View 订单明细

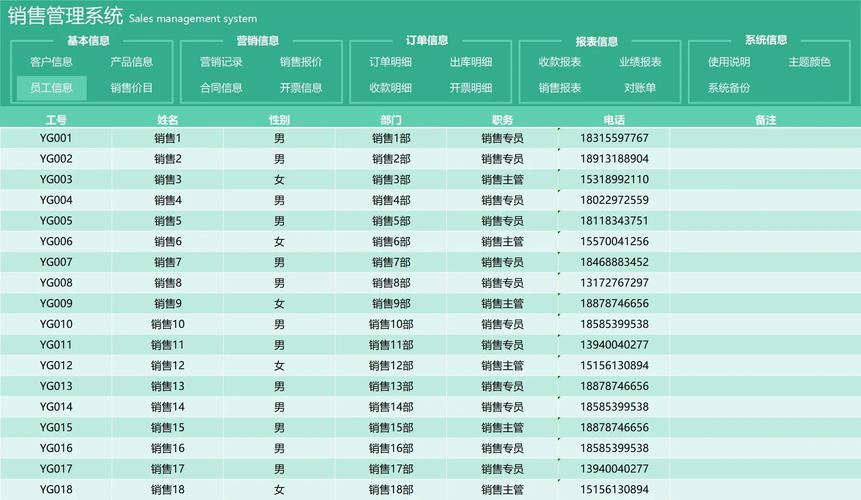click(x=390, y=62)
